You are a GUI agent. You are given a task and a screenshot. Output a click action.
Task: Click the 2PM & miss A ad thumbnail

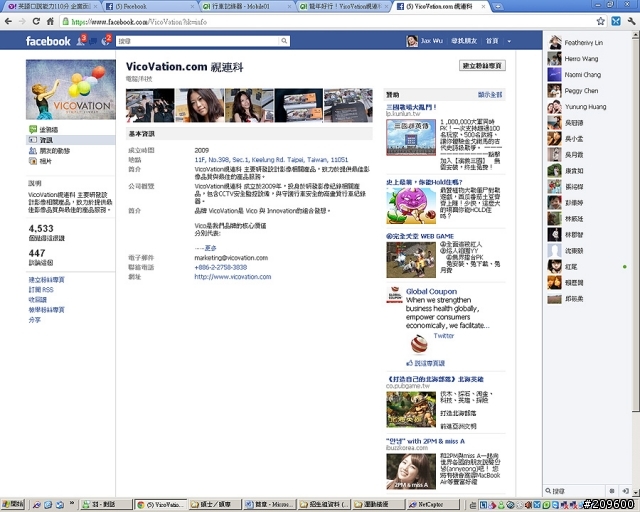click(411, 472)
